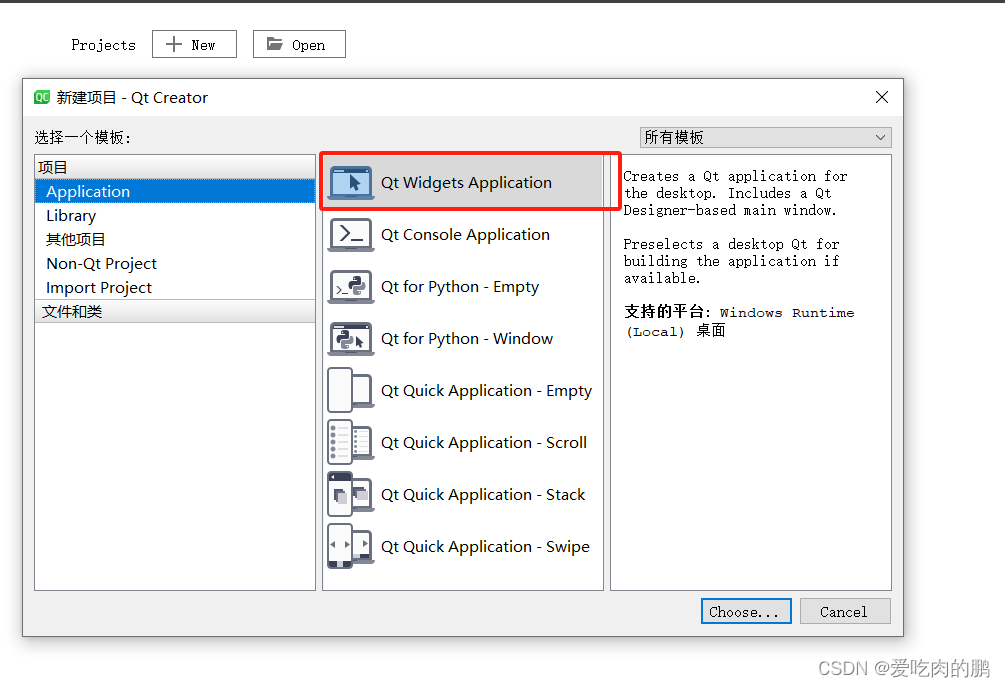Viewport: 1005px width, 687px height.
Task: Select Library in the project list
Action: click(175, 216)
